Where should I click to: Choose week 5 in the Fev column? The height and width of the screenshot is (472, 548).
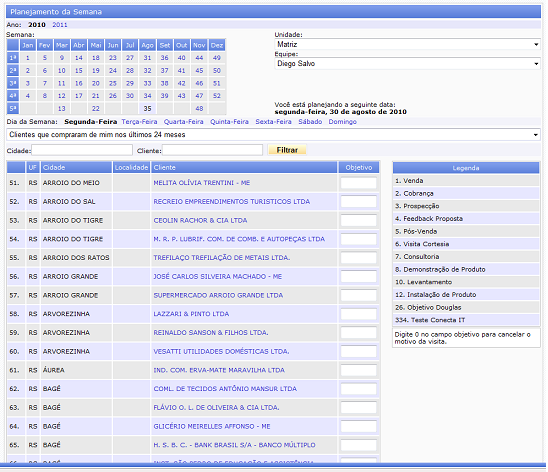(45, 58)
